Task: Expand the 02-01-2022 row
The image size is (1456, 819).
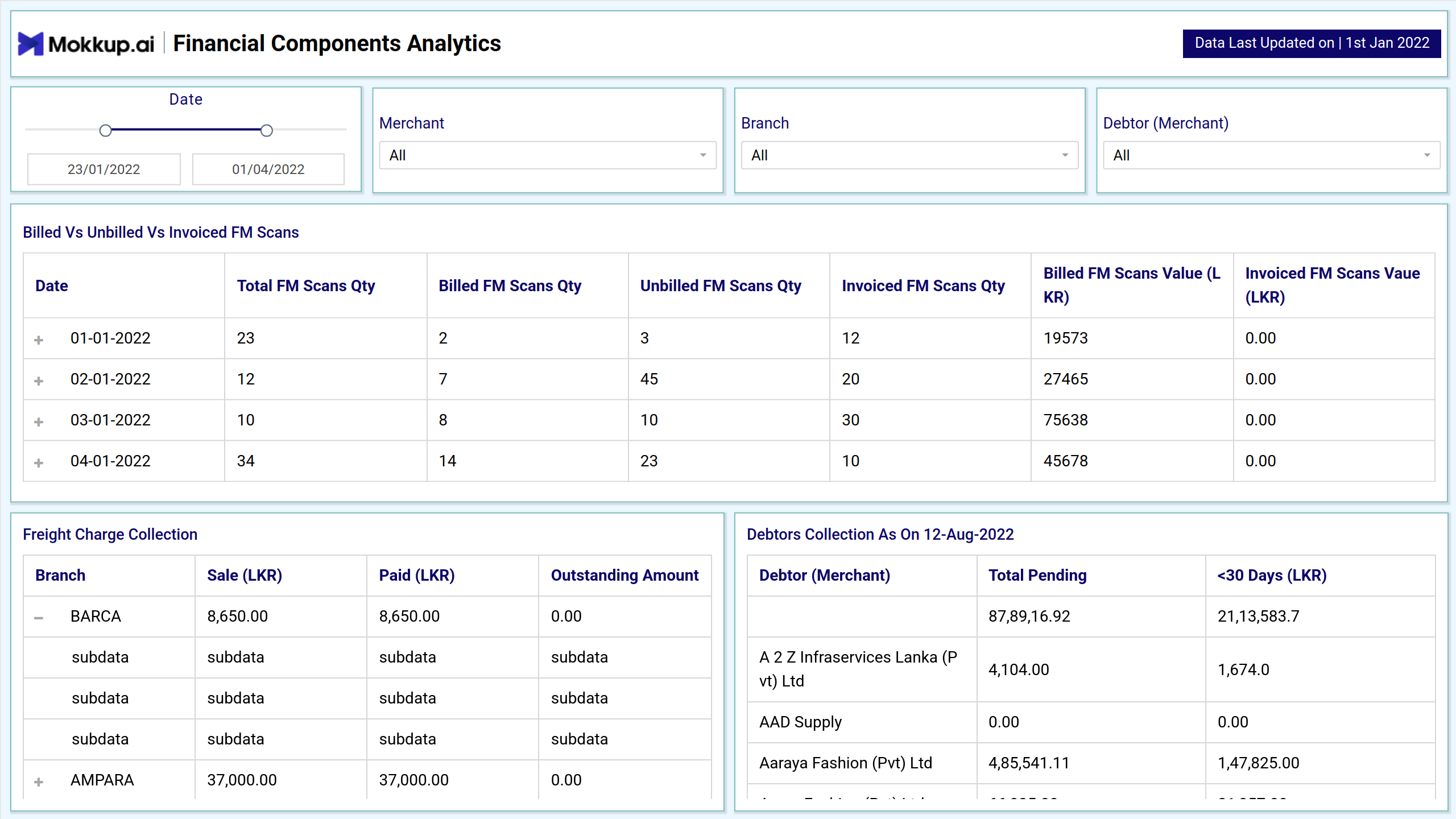Action: tap(39, 381)
